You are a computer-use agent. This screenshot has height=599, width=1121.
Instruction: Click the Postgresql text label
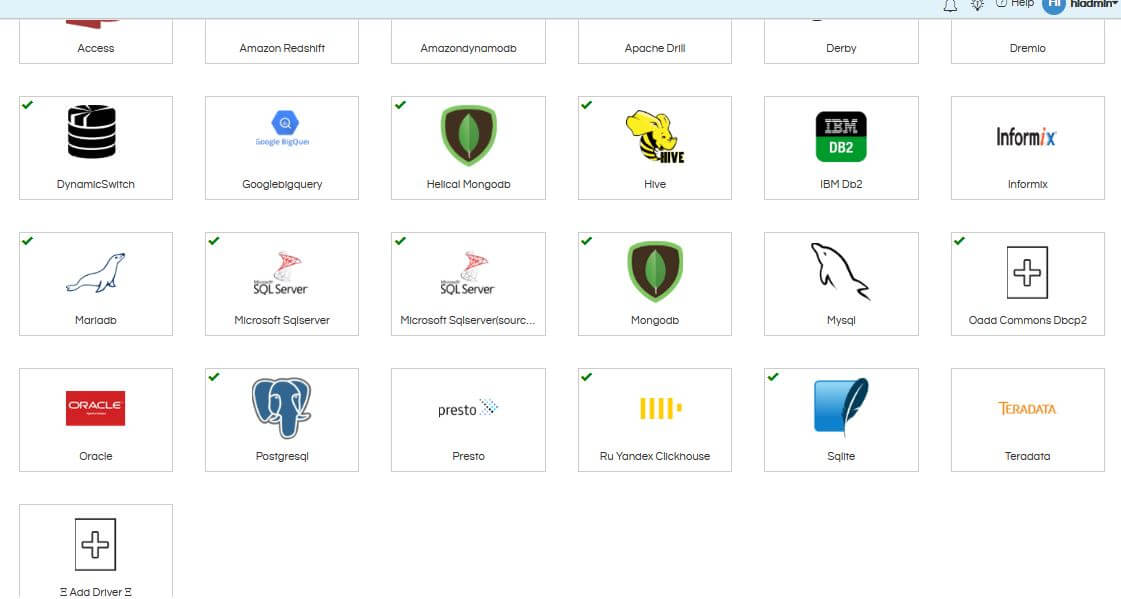click(x=282, y=456)
